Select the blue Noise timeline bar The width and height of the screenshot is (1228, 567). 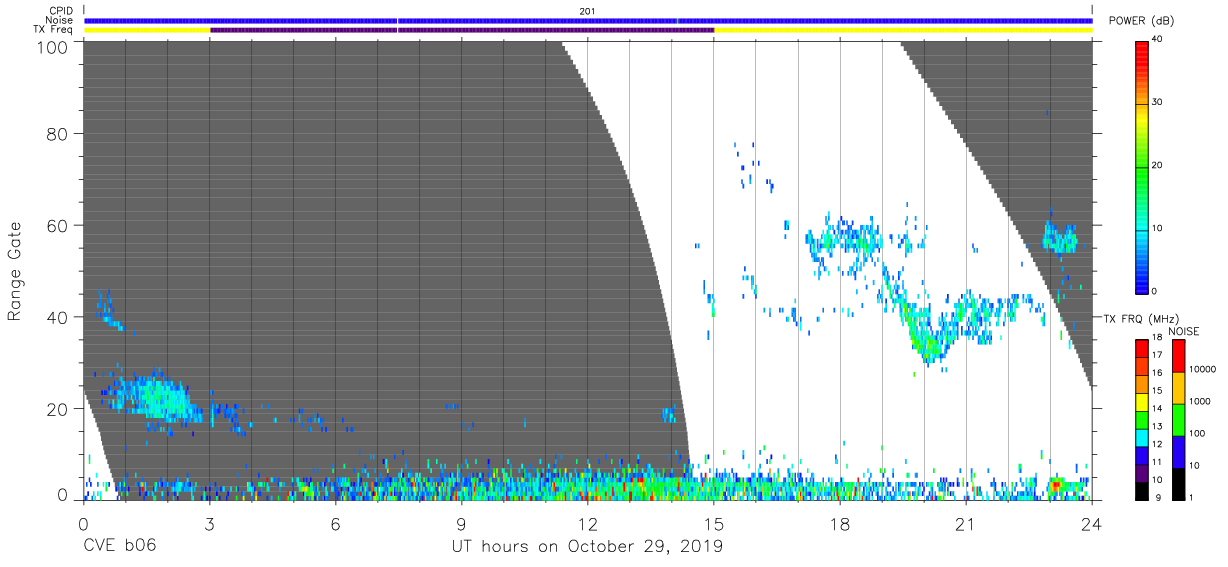588,20
